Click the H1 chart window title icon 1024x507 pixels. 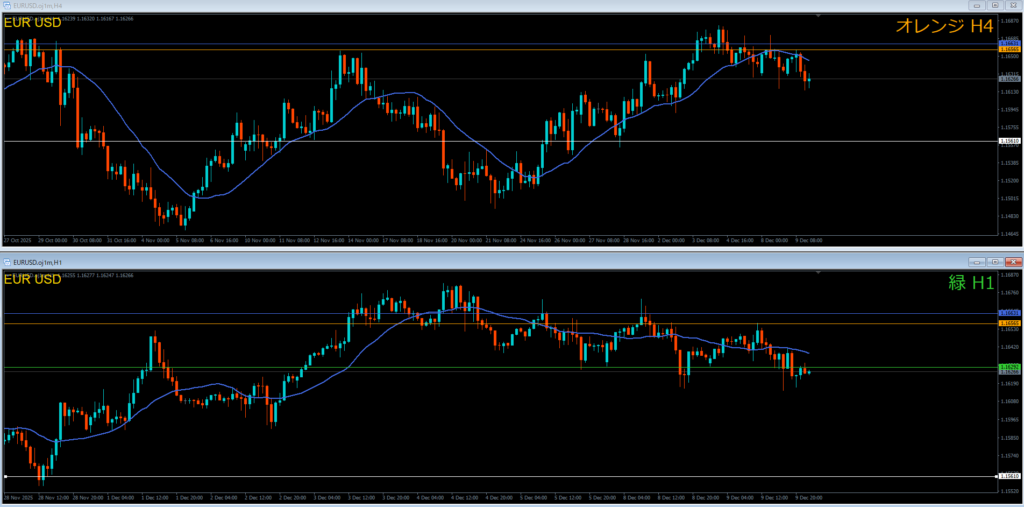point(7,261)
